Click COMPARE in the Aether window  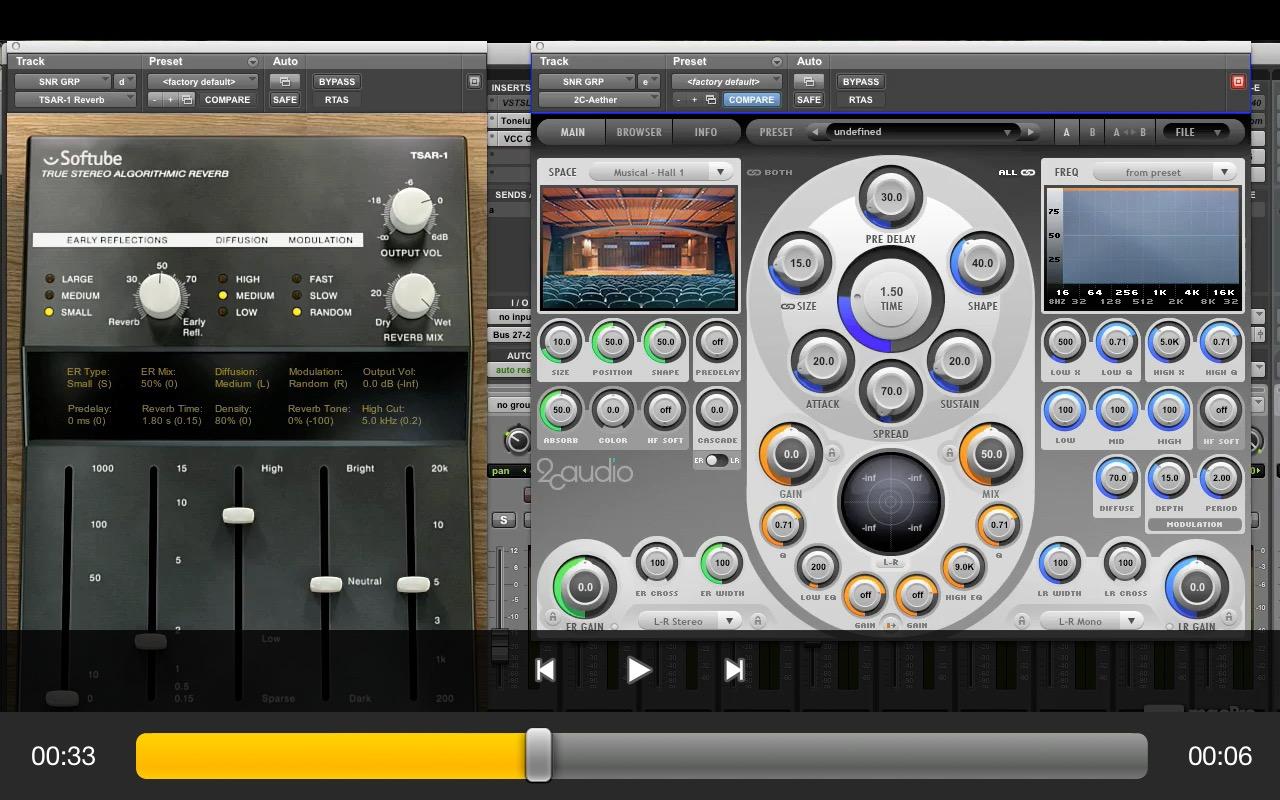[x=751, y=100]
